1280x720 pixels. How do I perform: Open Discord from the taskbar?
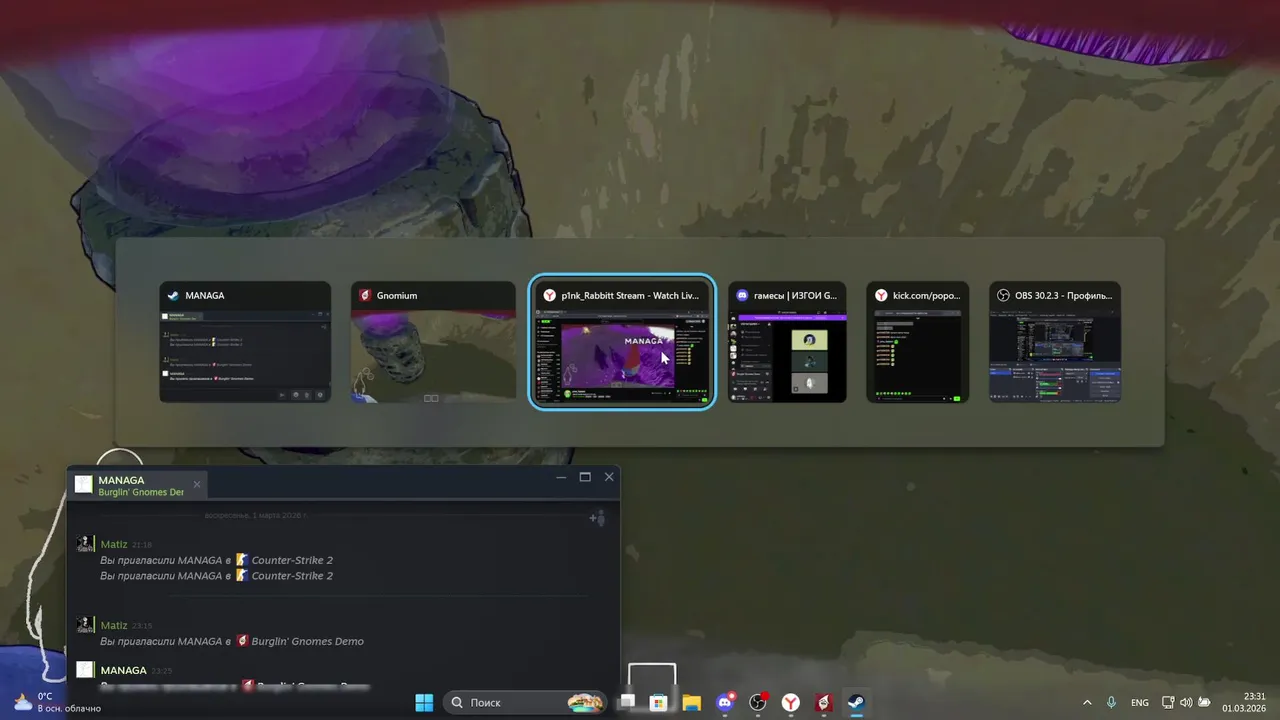(725, 702)
